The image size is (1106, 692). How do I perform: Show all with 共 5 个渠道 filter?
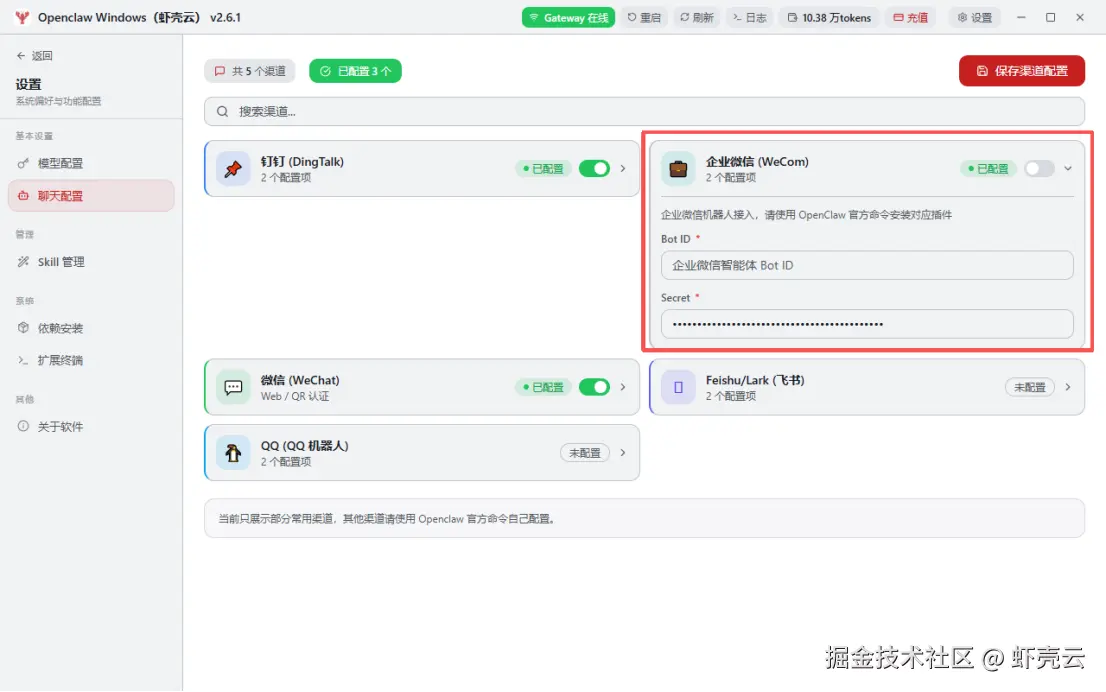click(250, 71)
